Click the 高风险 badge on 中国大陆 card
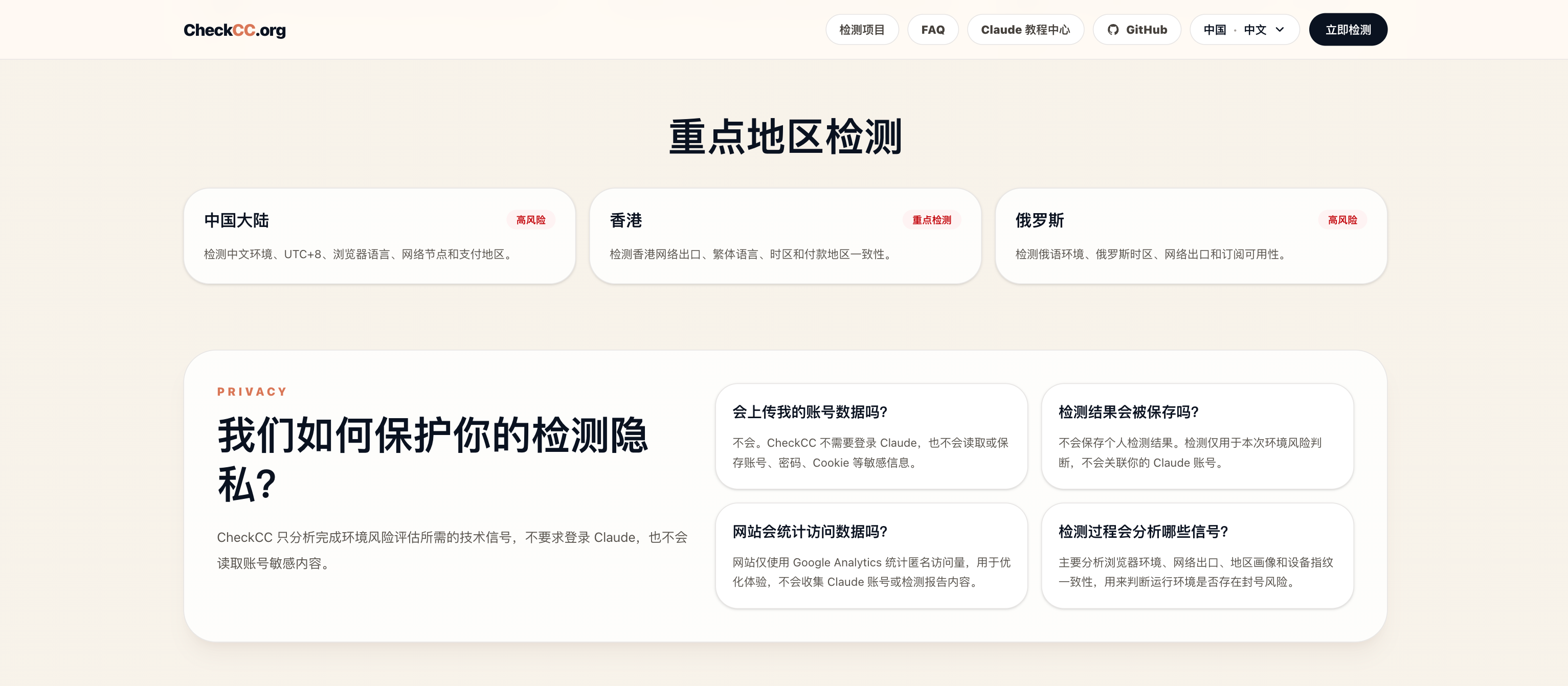1568x686 pixels. [x=531, y=220]
